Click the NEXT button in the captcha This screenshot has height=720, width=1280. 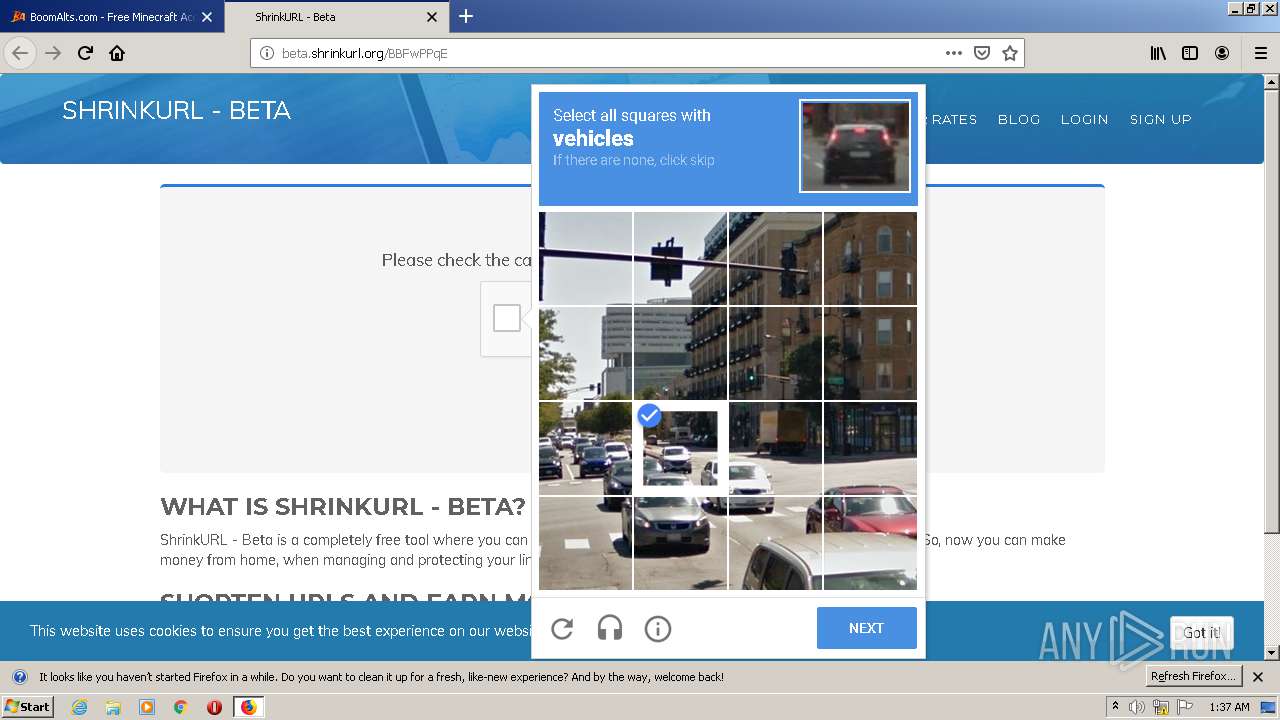click(866, 628)
